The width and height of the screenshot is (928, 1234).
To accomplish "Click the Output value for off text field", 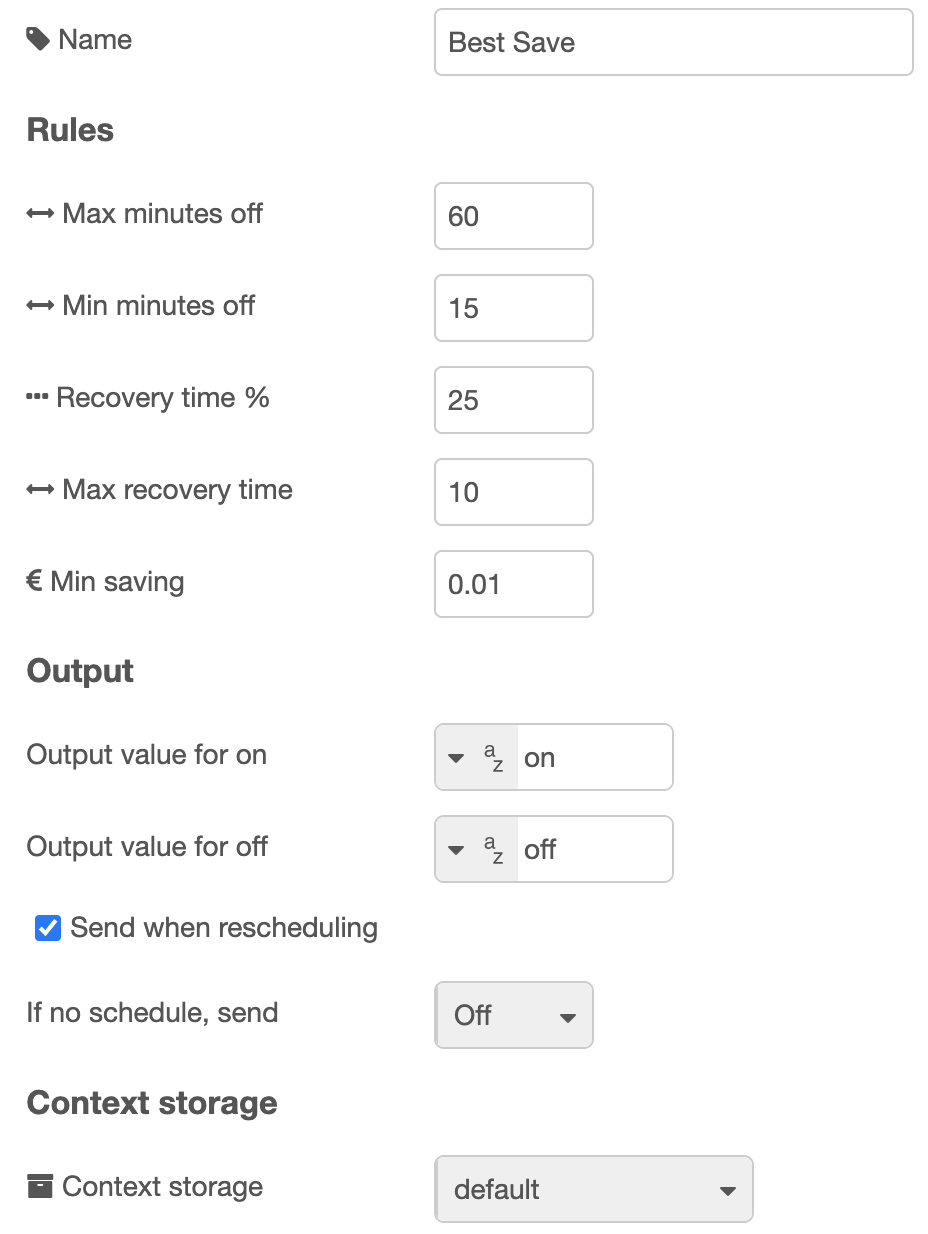I will pyautogui.click(x=594, y=849).
